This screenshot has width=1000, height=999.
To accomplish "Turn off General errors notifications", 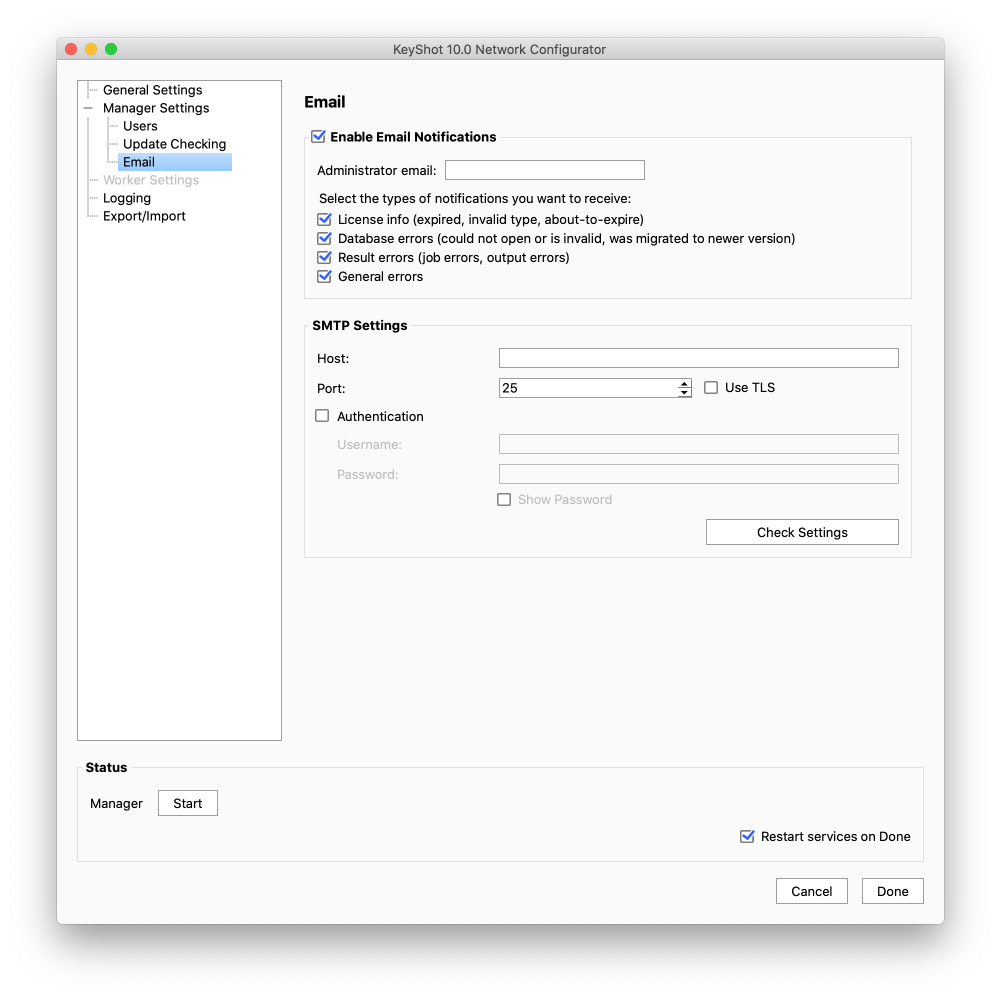I will [324, 277].
